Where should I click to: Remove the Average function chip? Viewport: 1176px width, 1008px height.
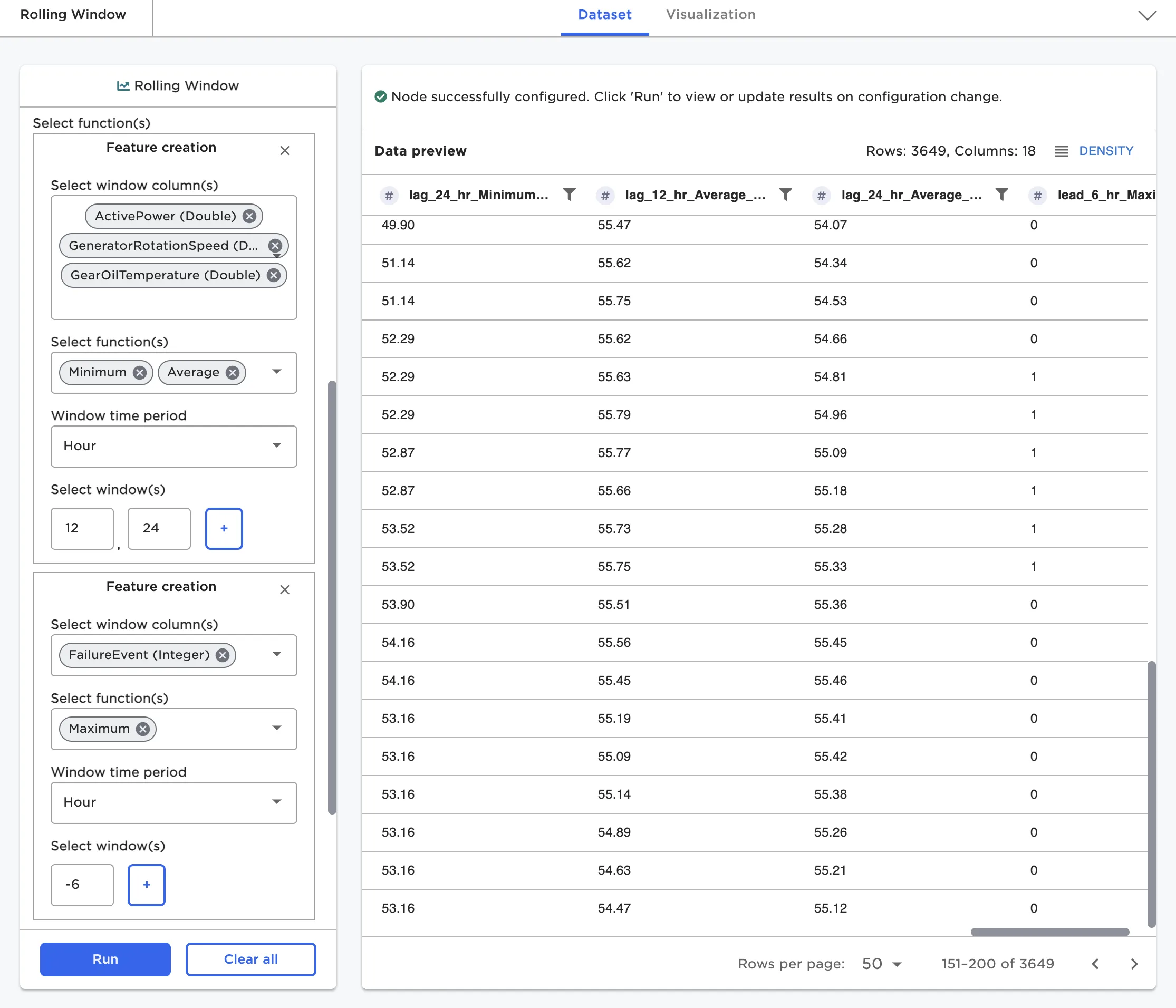[x=232, y=373]
